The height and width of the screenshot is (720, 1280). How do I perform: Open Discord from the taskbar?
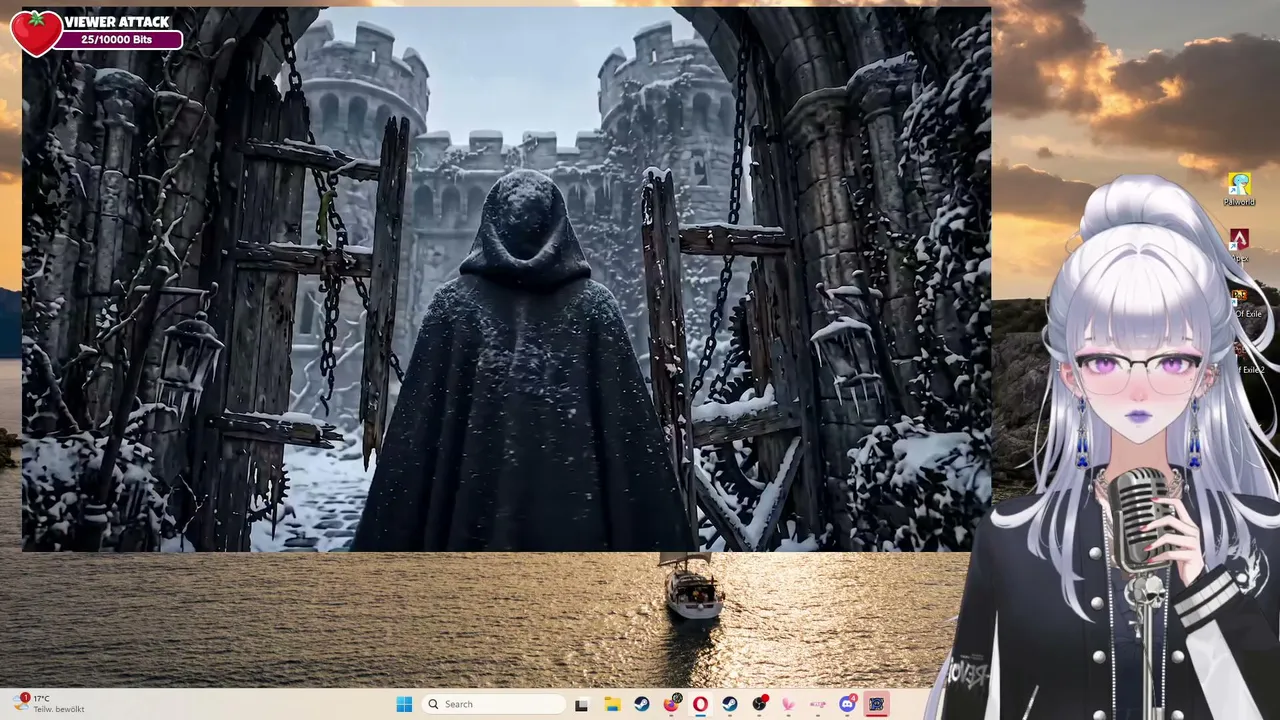point(848,704)
